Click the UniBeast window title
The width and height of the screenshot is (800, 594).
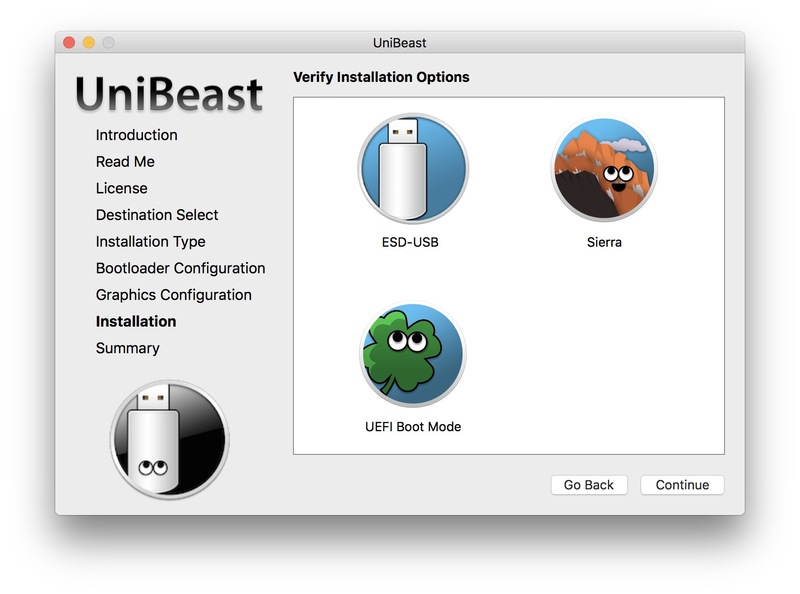pos(399,43)
